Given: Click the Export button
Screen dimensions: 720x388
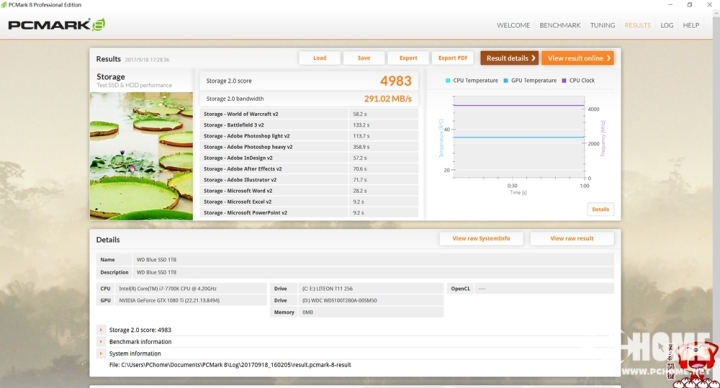Looking at the screenshot, I should coord(408,58).
